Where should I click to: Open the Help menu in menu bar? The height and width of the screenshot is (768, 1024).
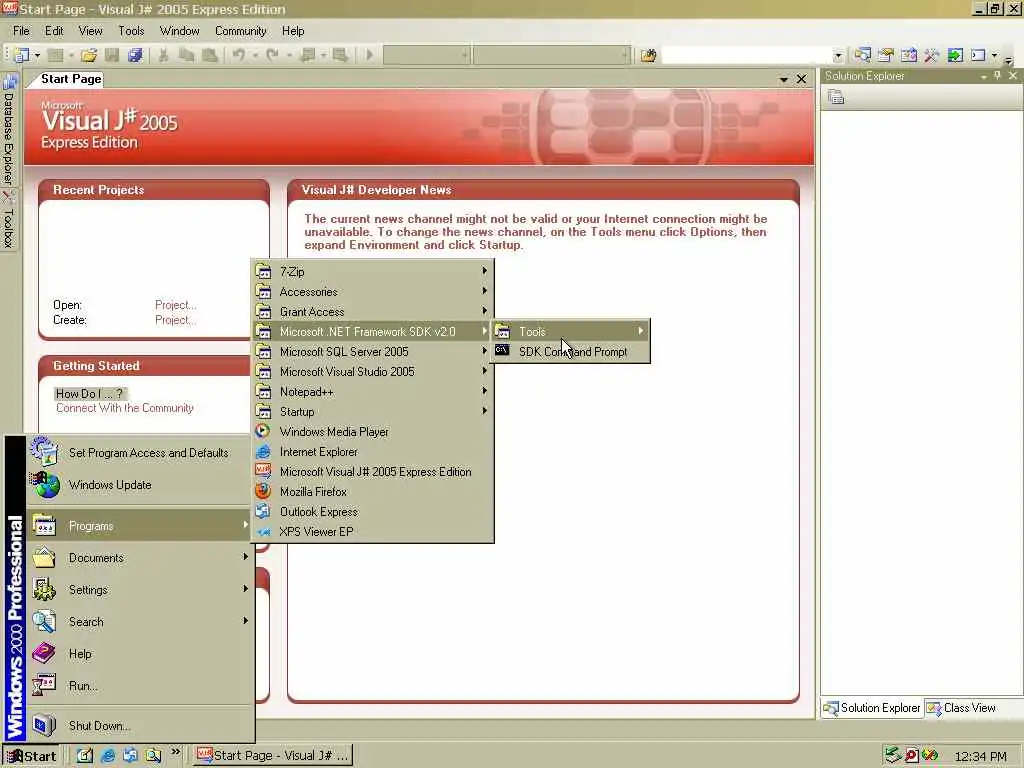[293, 31]
